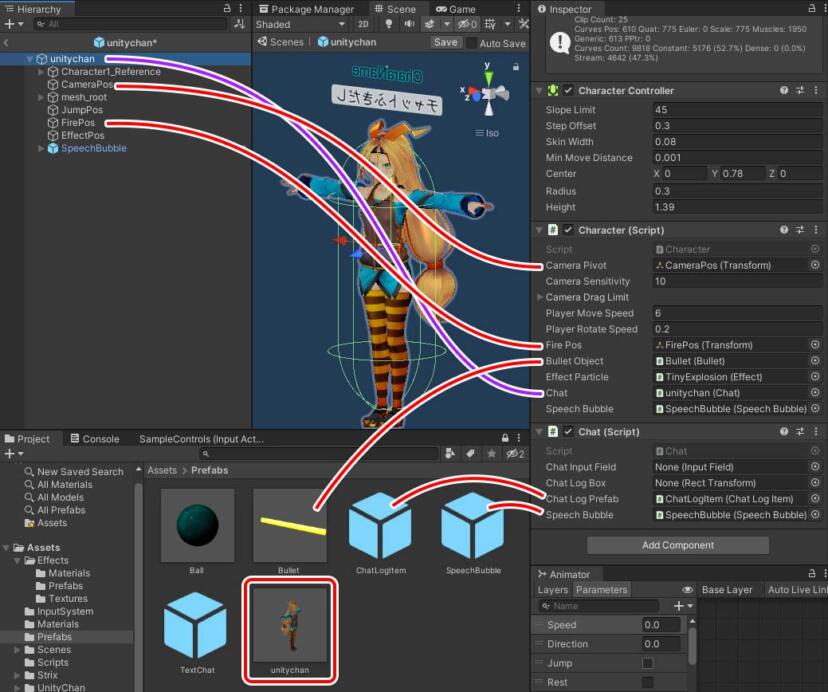Expand Character1_Reference in Hierarchy
The height and width of the screenshot is (692, 828).
point(41,72)
